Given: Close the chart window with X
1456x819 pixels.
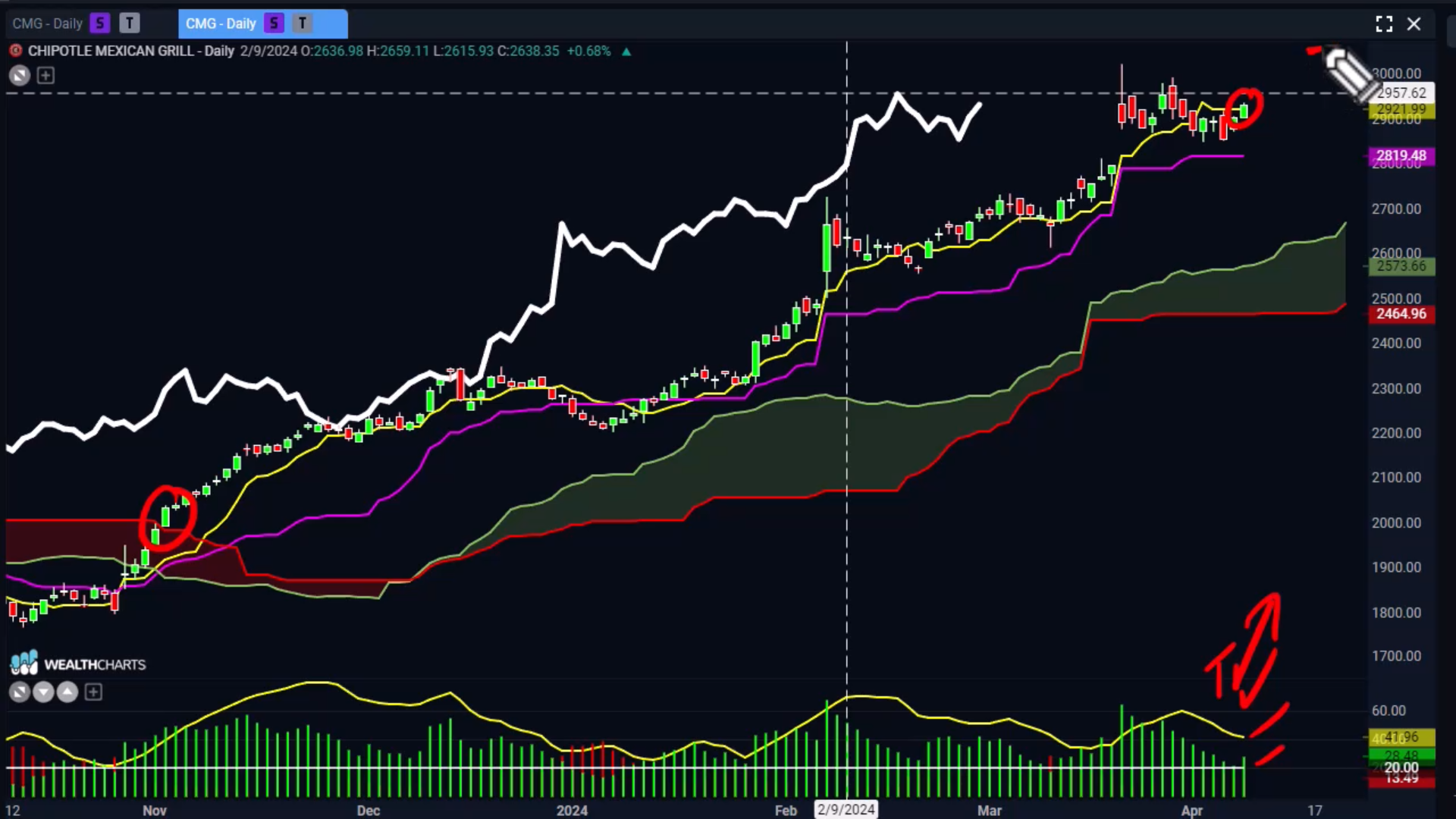Looking at the screenshot, I should pos(1414,24).
